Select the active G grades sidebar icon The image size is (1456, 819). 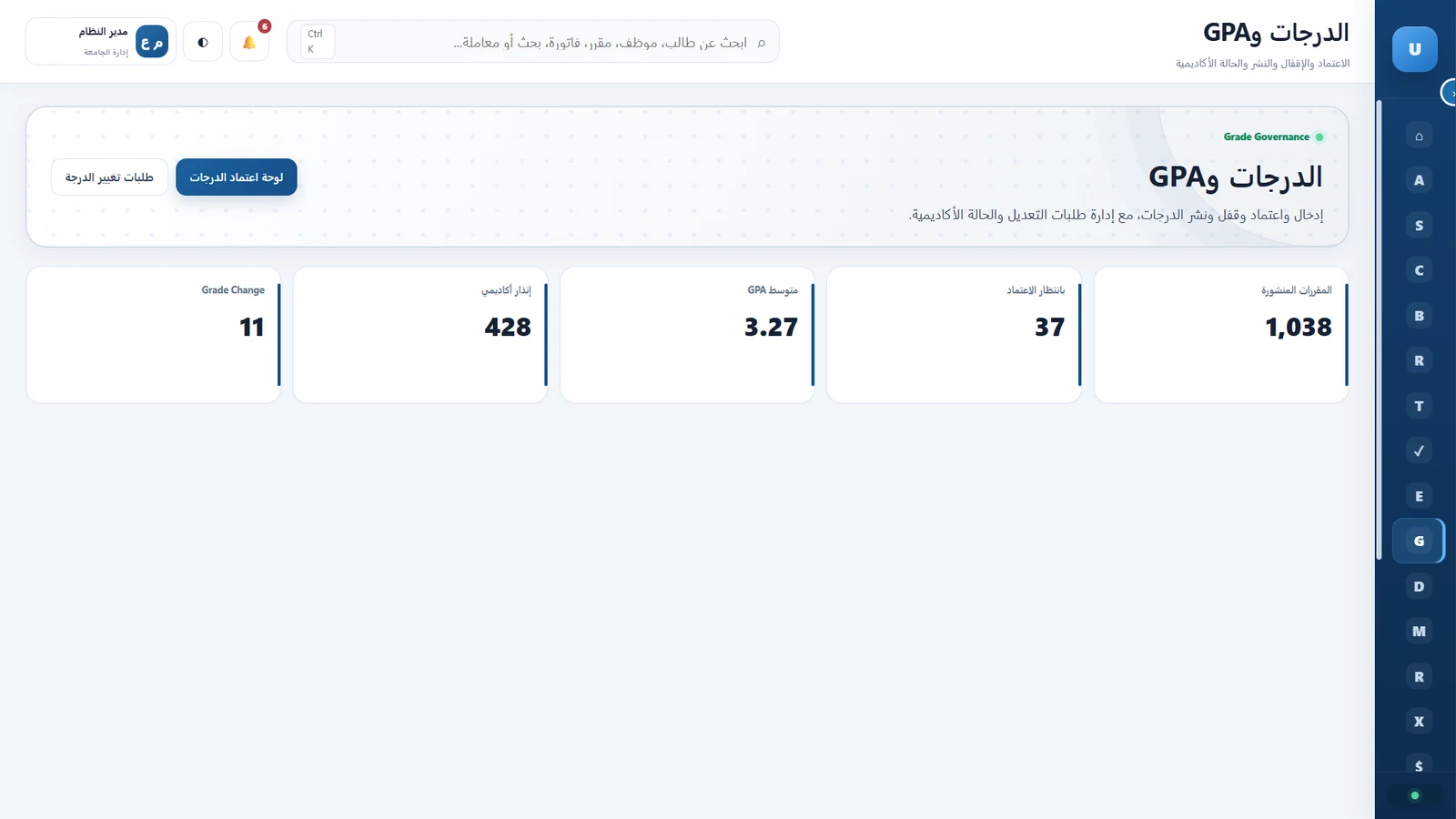(x=1419, y=541)
